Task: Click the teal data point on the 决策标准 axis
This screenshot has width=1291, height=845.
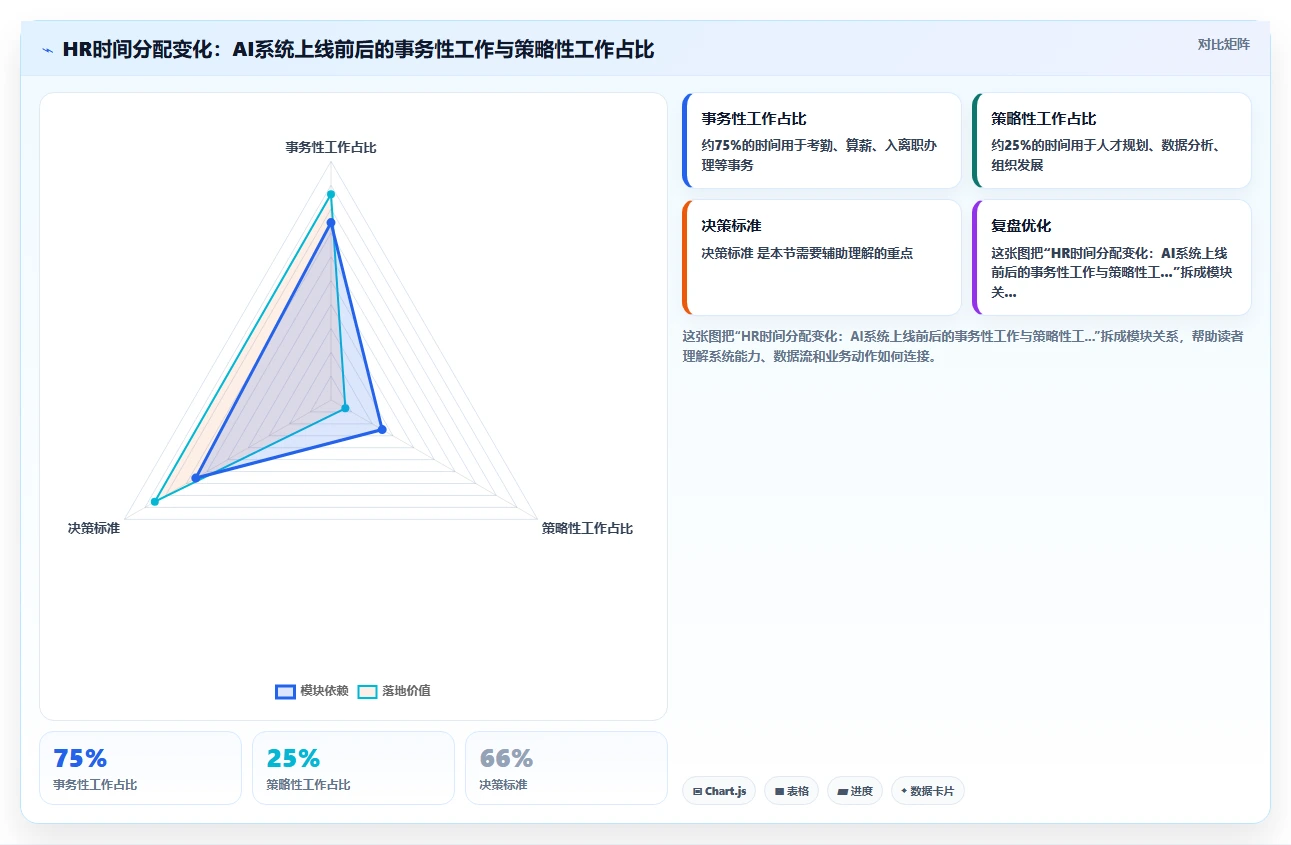Action: pyautogui.click(x=155, y=501)
